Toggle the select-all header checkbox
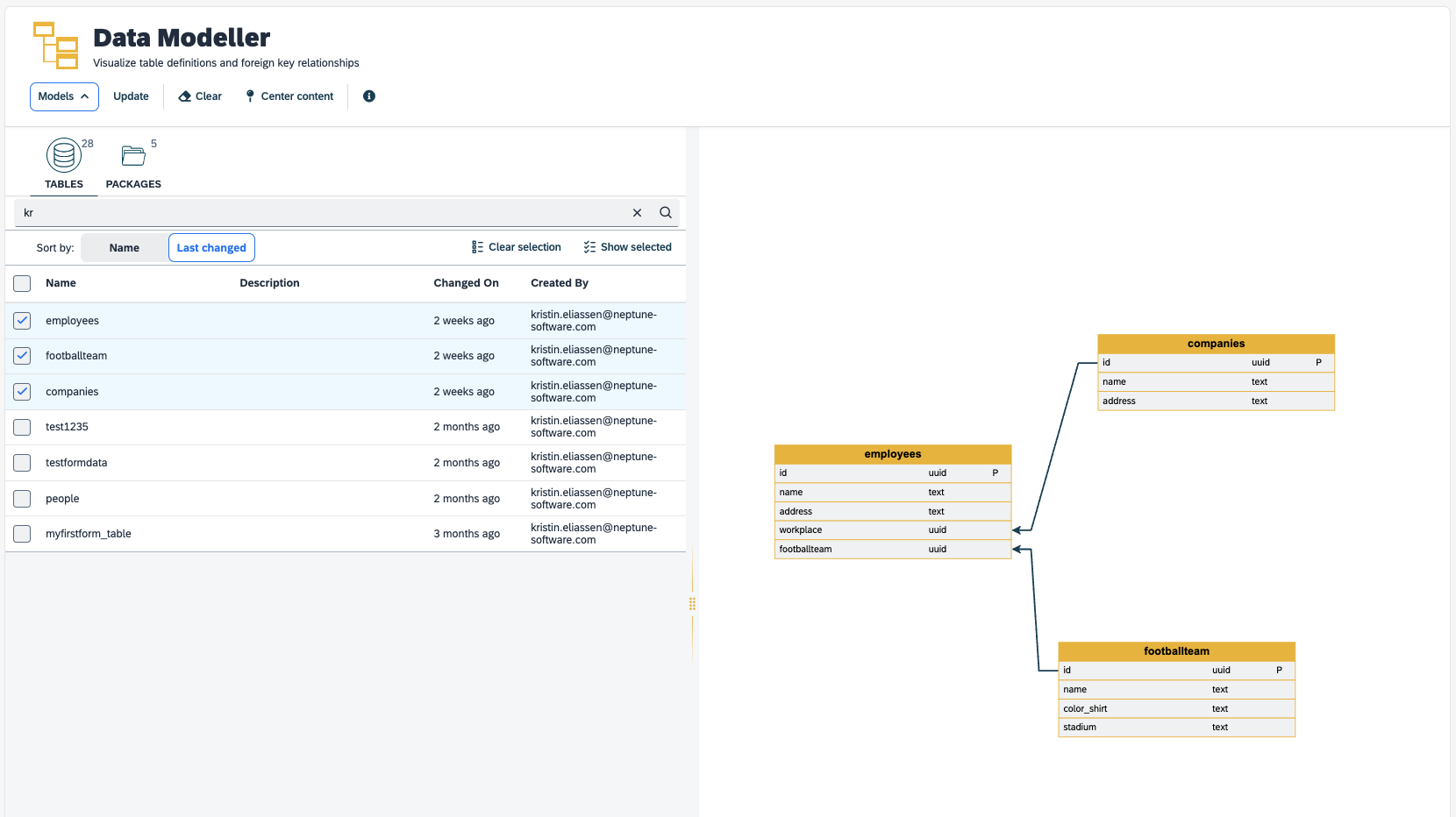Screen dimensions: 1456x817 [x=22, y=283]
